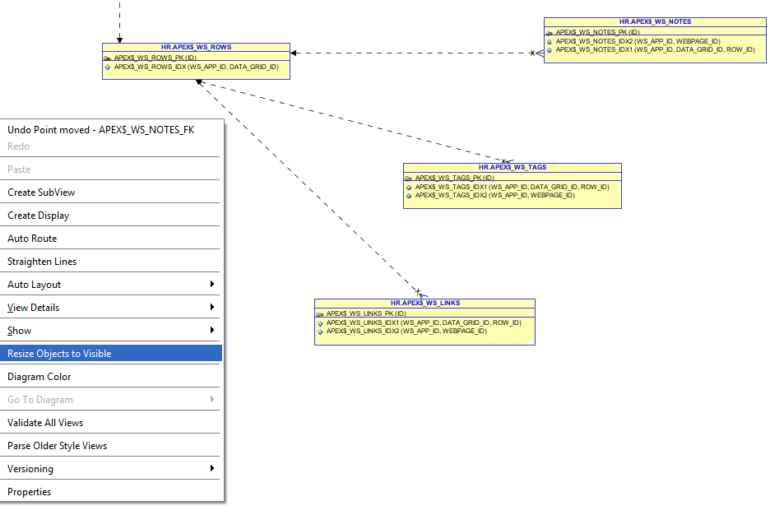Image resolution: width=770 pixels, height=515 pixels.
Task: Click index diamond icon beside APEX$_WS_LINKS_IDX1
Action: tap(320, 323)
